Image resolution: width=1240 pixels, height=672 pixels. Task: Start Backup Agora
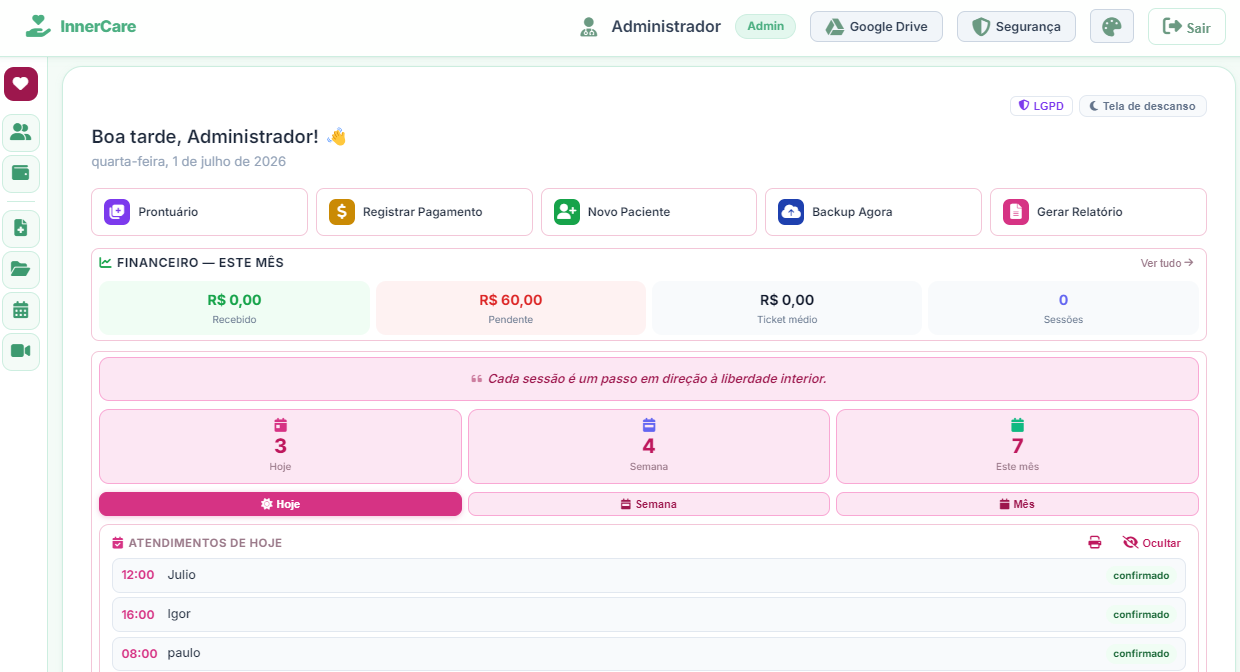tap(873, 212)
